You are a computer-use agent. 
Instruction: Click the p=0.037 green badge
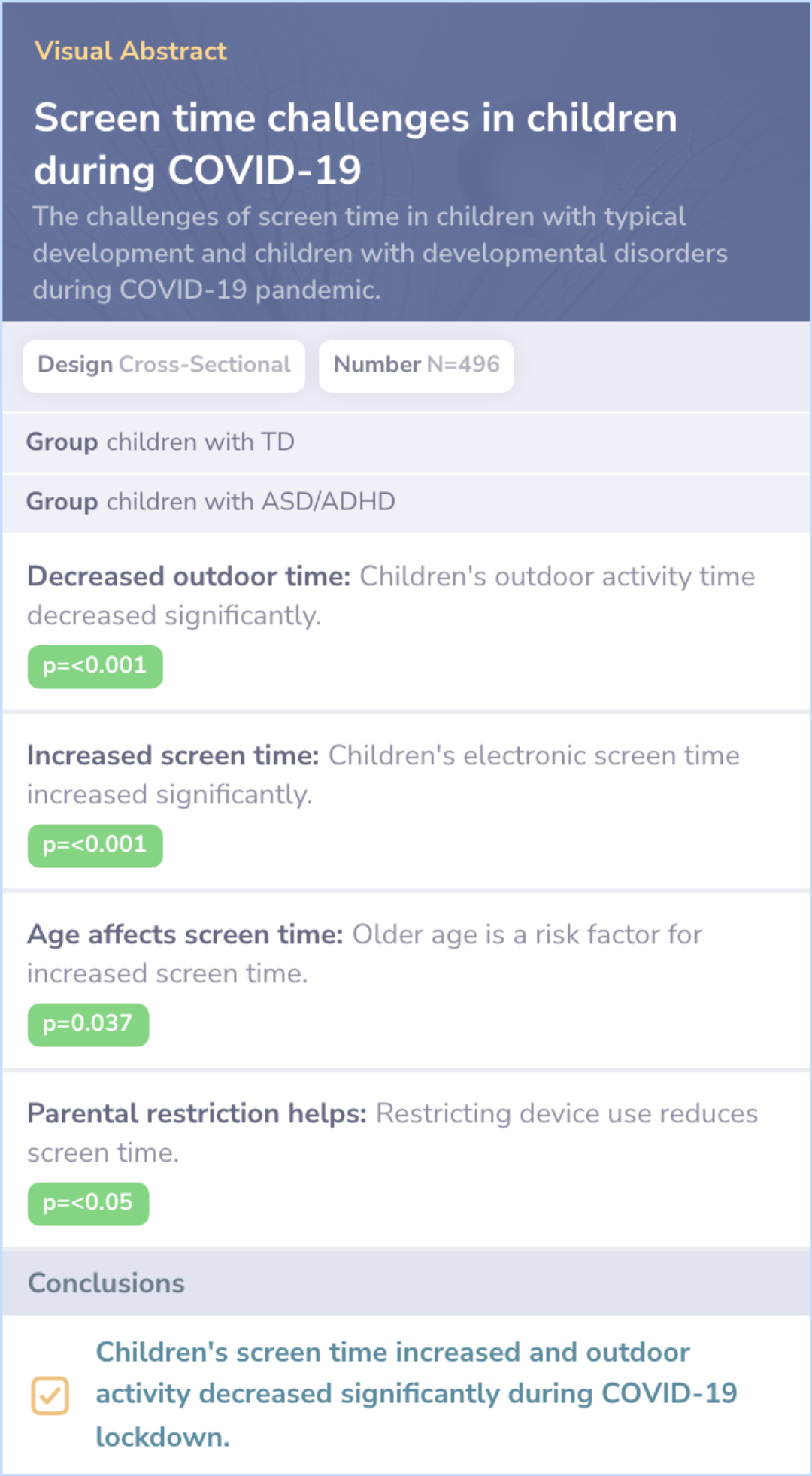89,1025
